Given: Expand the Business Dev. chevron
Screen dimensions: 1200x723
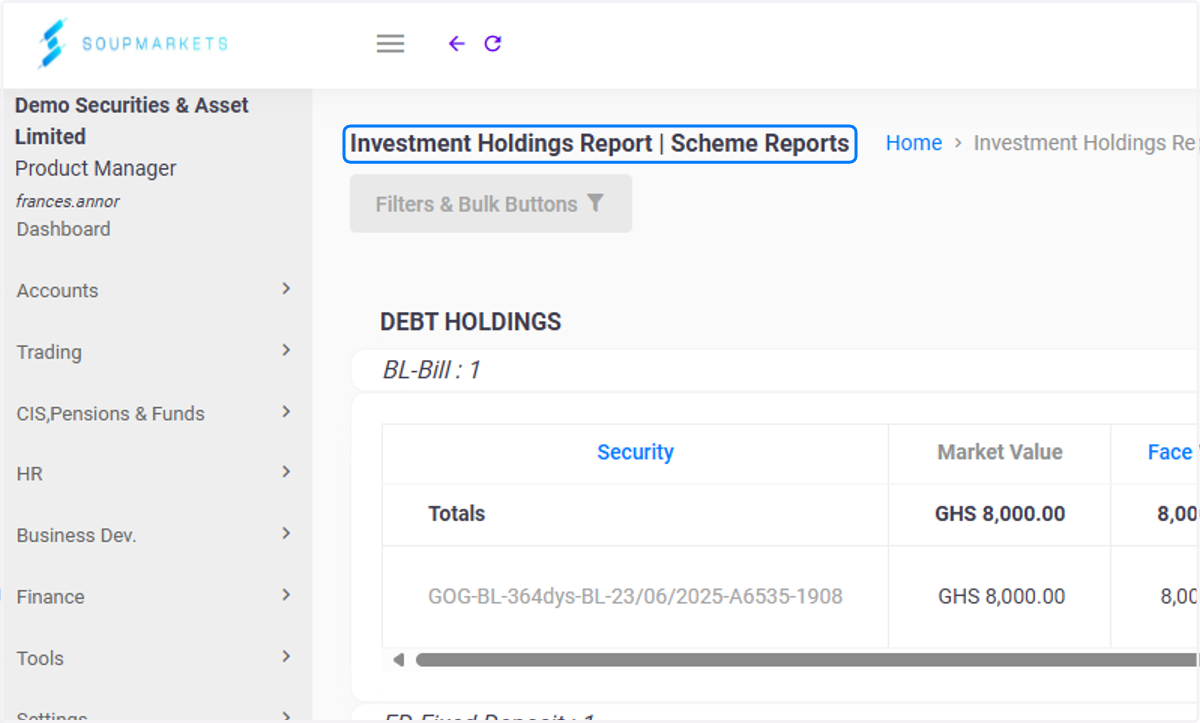Looking at the screenshot, I should click(x=286, y=534).
